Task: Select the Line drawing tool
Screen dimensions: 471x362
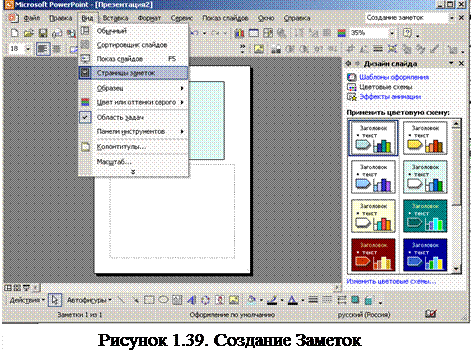Action: click(121, 300)
